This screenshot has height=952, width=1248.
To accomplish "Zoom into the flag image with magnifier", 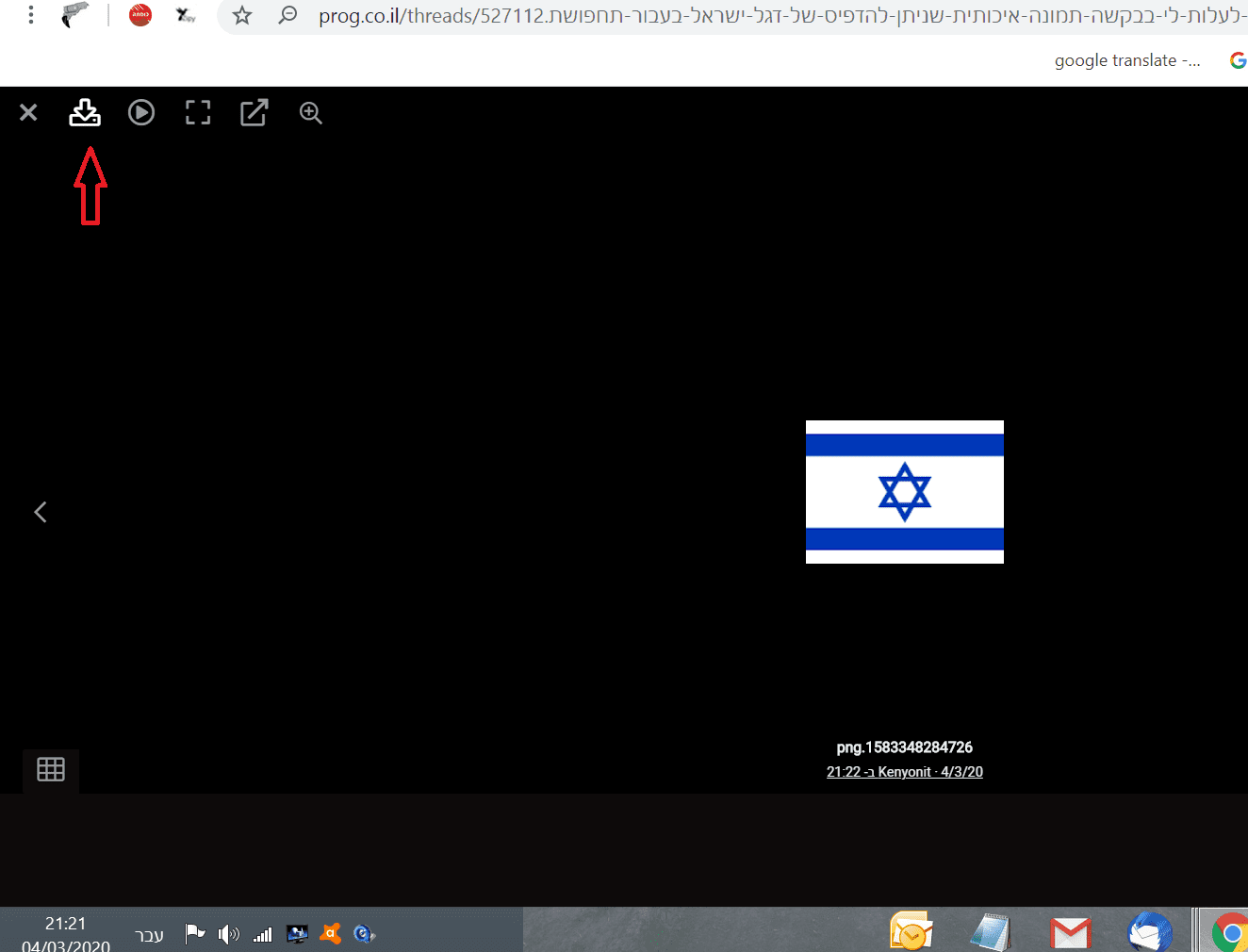I will (x=310, y=113).
